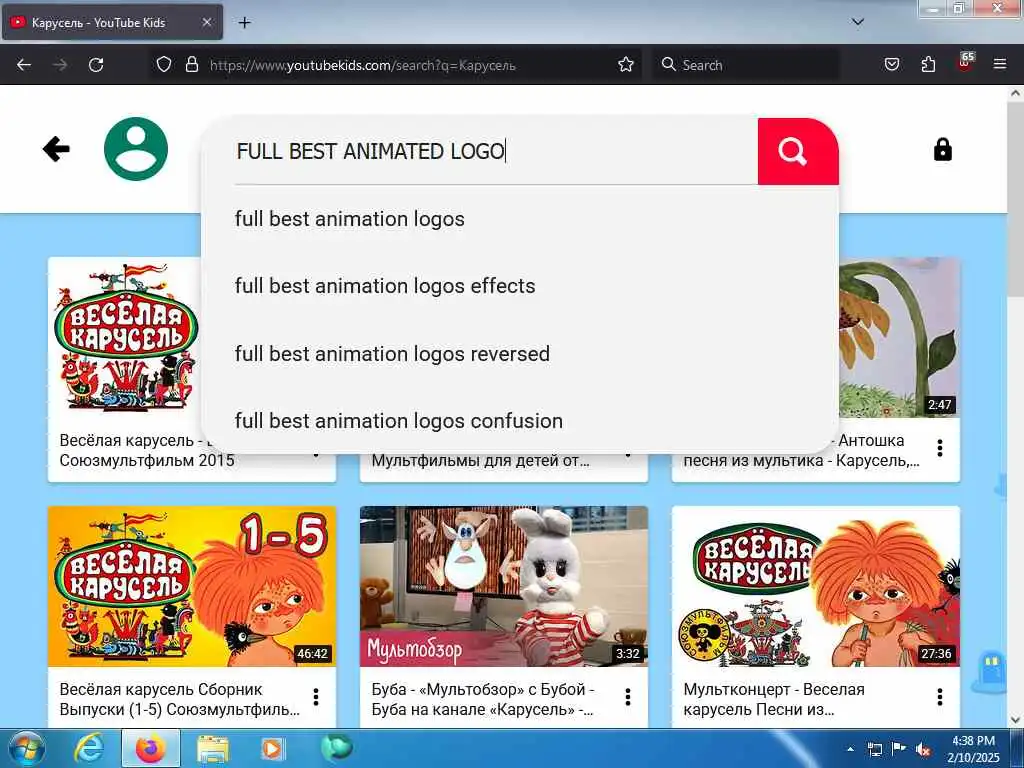
Task: Click the page scrollbar down arrow
Action: coord(1016,720)
